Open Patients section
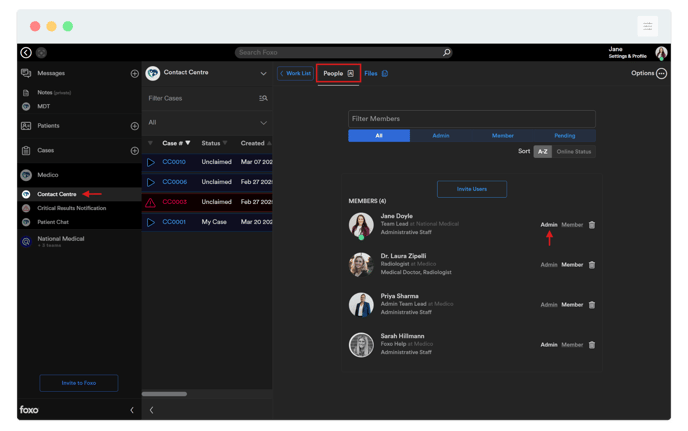 pos(48,126)
